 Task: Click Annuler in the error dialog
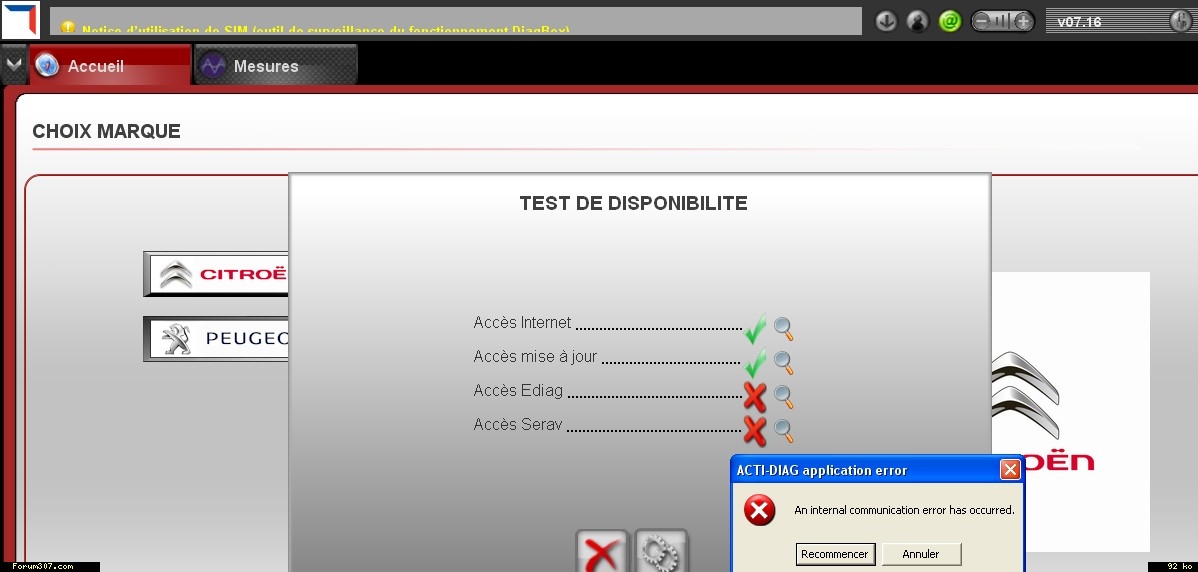pyautogui.click(x=921, y=554)
